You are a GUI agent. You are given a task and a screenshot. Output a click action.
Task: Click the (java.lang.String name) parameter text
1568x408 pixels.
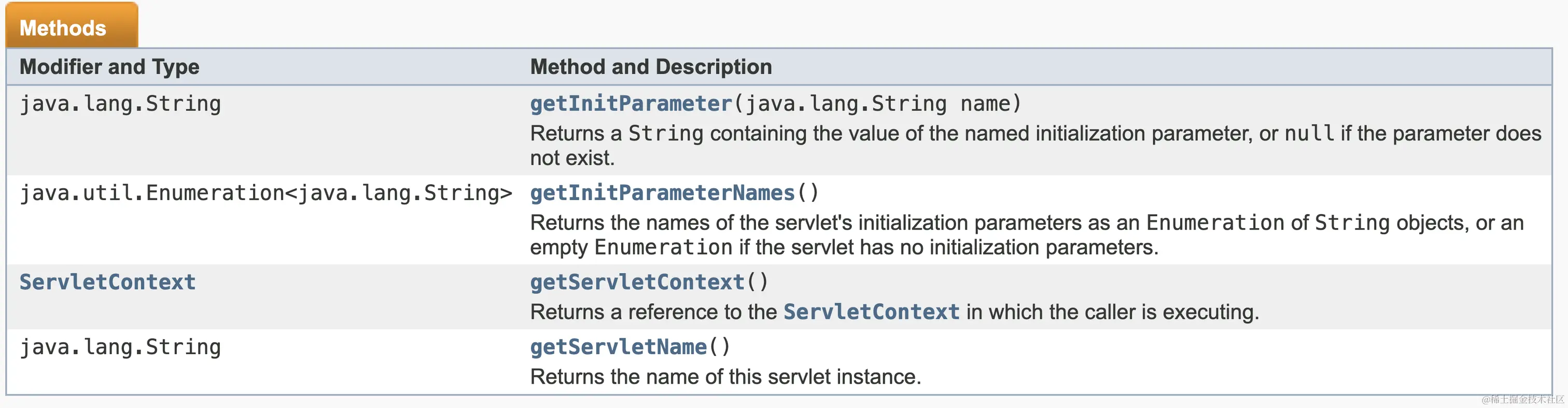878,104
